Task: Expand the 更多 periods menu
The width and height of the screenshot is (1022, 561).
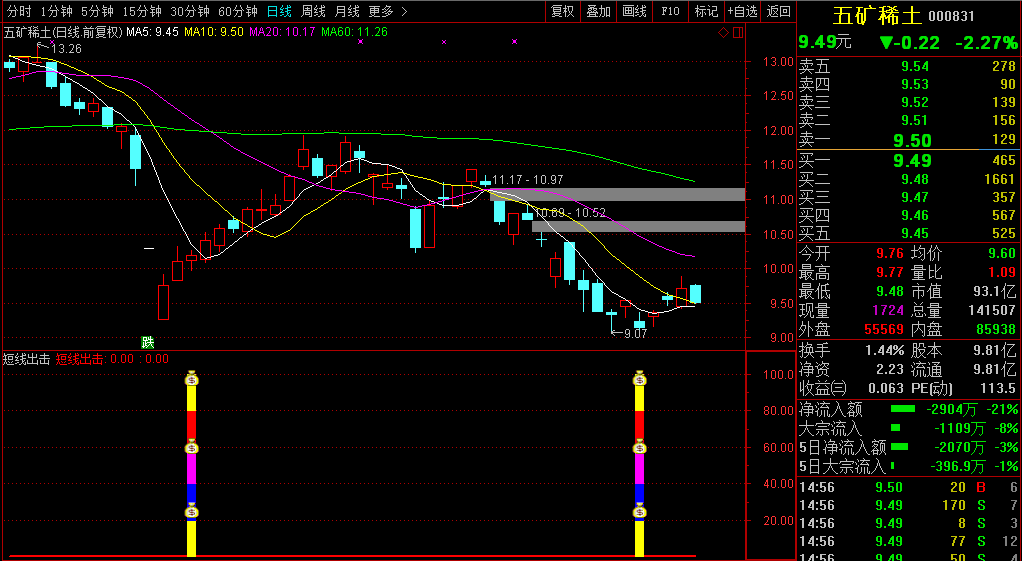Action: point(387,11)
